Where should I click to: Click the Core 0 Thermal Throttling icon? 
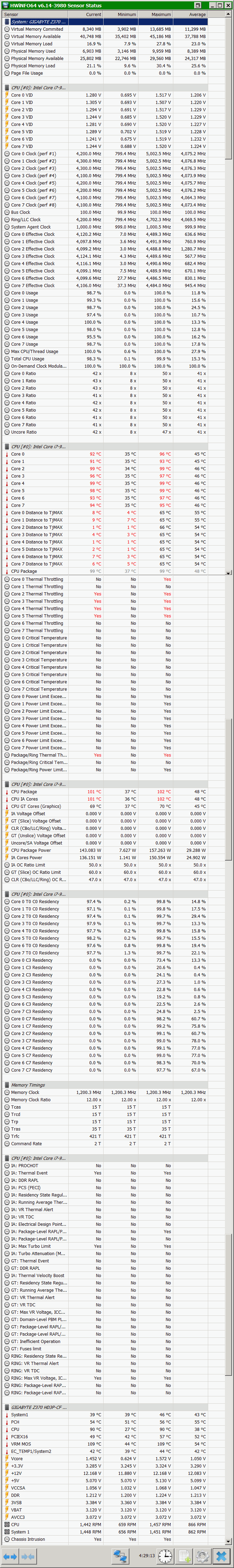pyautogui.click(x=7, y=579)
